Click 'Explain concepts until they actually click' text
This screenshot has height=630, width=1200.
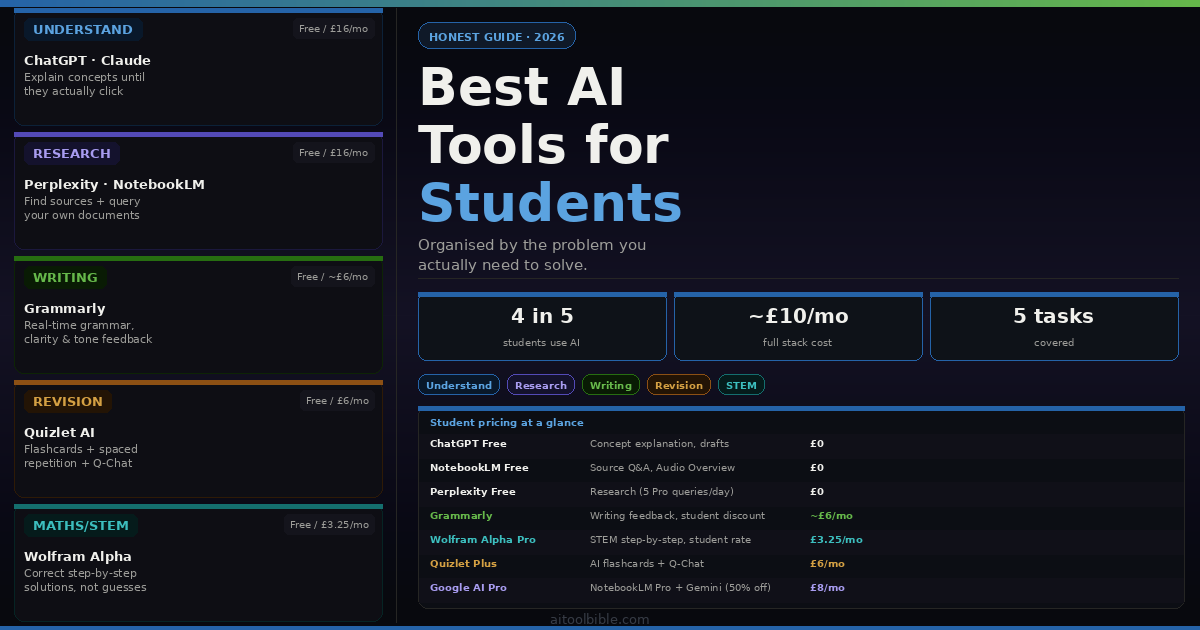(x=85, y=84)
